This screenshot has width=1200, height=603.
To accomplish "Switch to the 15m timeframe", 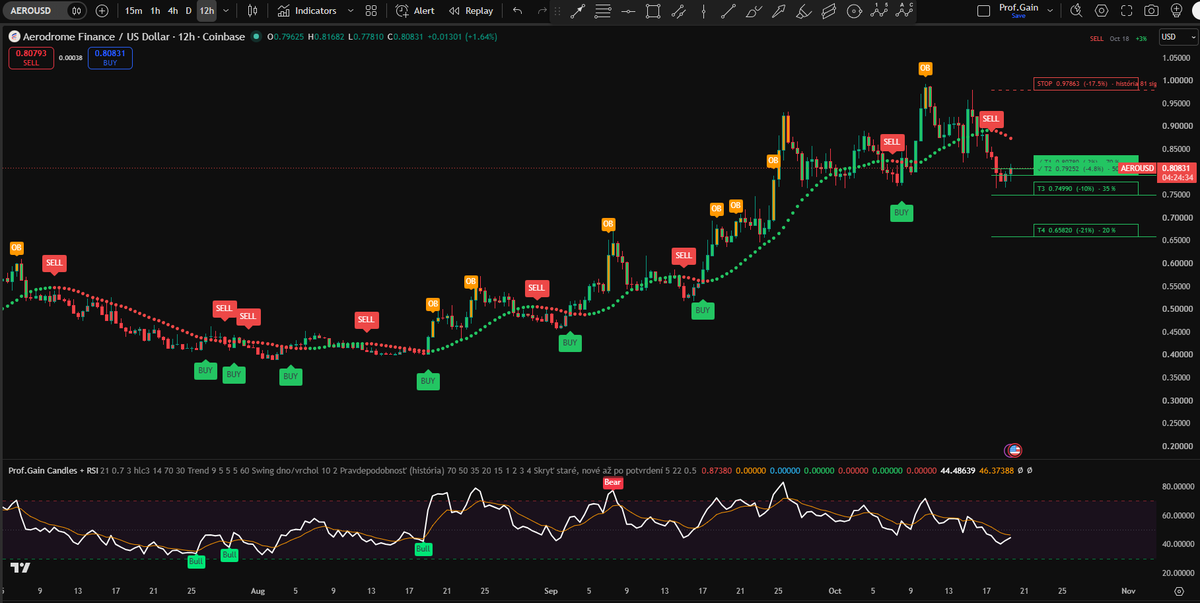I will [x=133, y=10].
